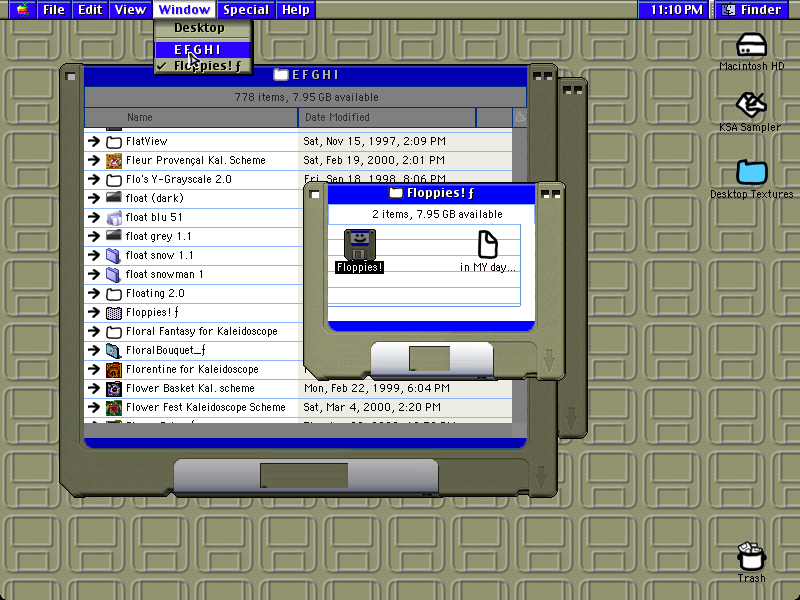The width and height of the screenshot is (800, 600).
Task: Close the open Window menu title
Action: [184, 10]
